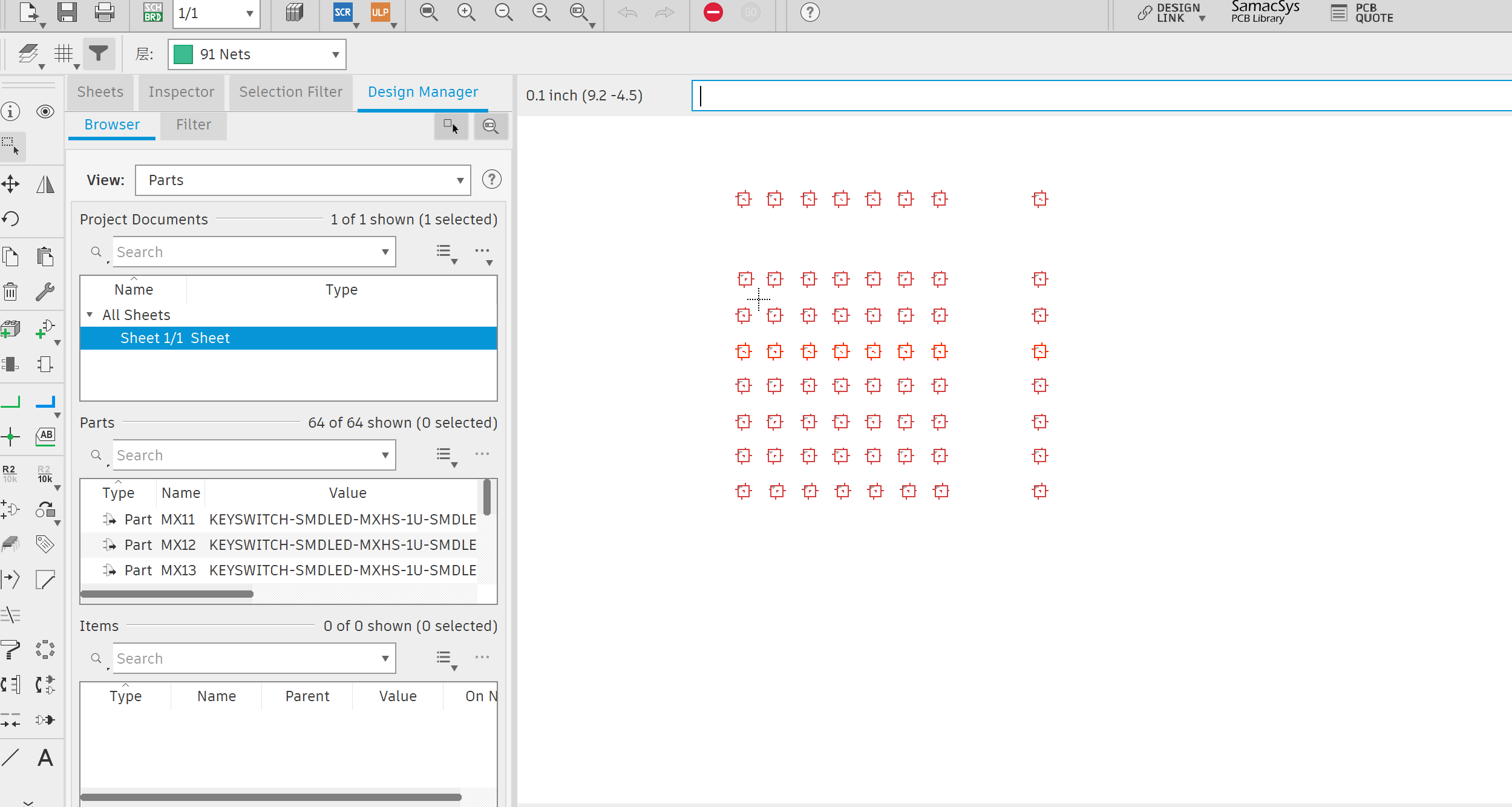This screenshot has width=1512, height=807.
Task: Open the grid settings icon
Action: tap(64, 54)
